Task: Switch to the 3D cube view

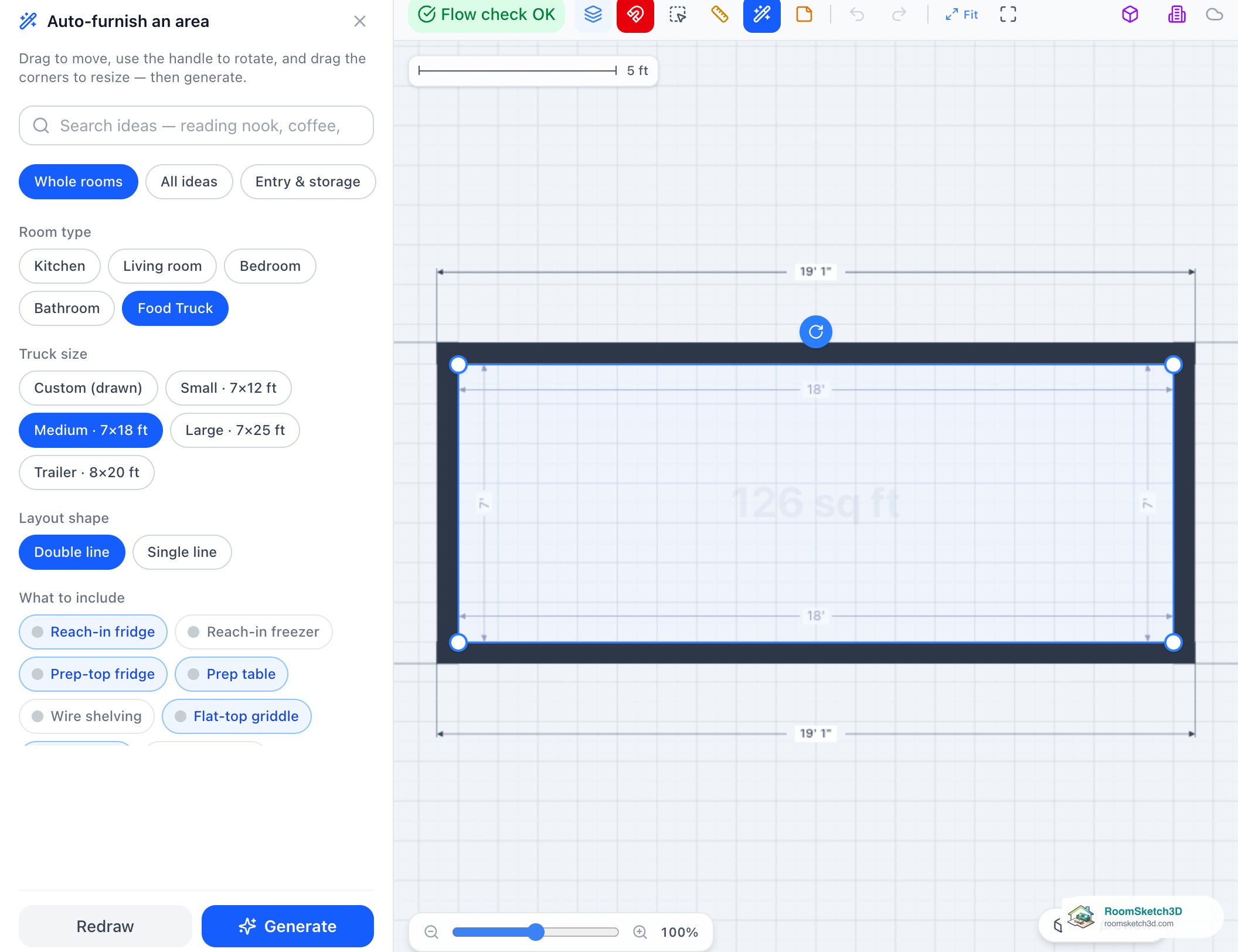Action: click(x=1130, y=15)
